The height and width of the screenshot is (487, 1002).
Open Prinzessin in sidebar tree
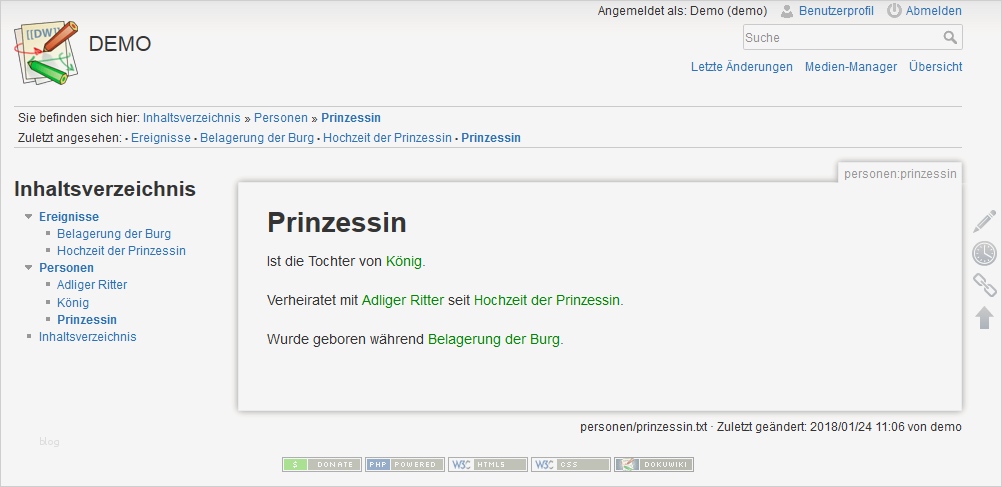coord(87,320)
